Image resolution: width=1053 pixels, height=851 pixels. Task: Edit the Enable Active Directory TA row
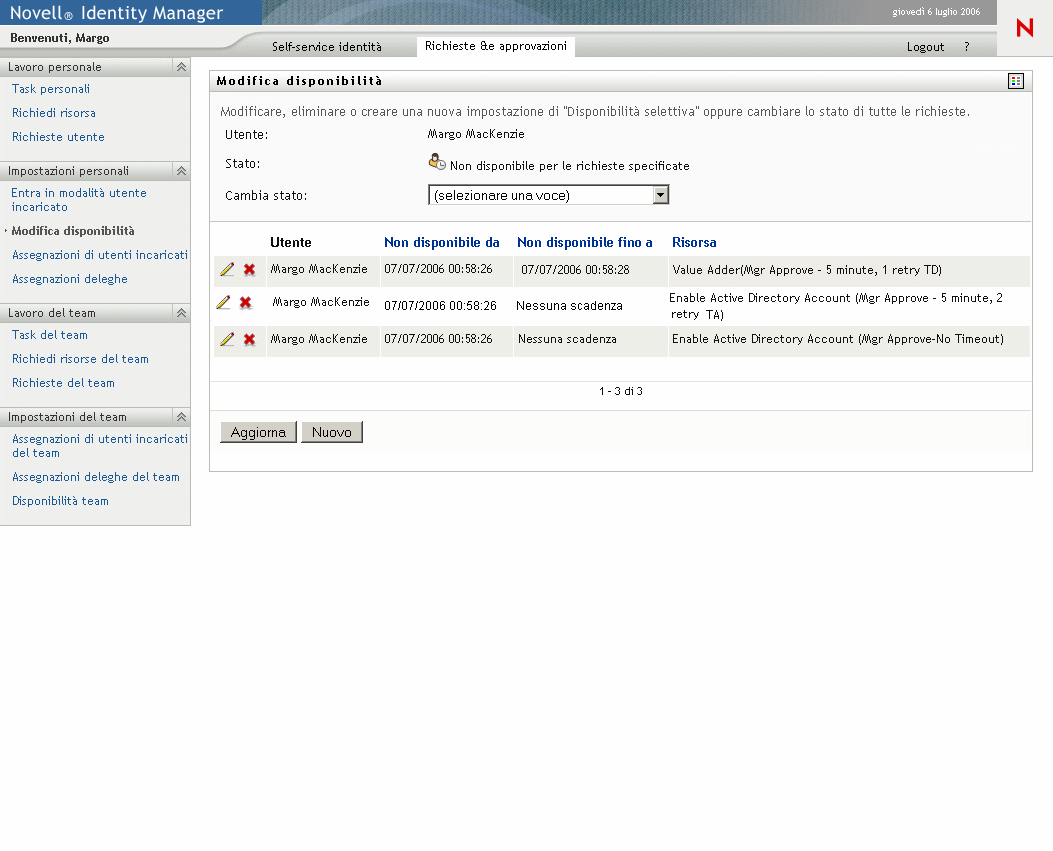pyautogui.click(x=223, y=302)
